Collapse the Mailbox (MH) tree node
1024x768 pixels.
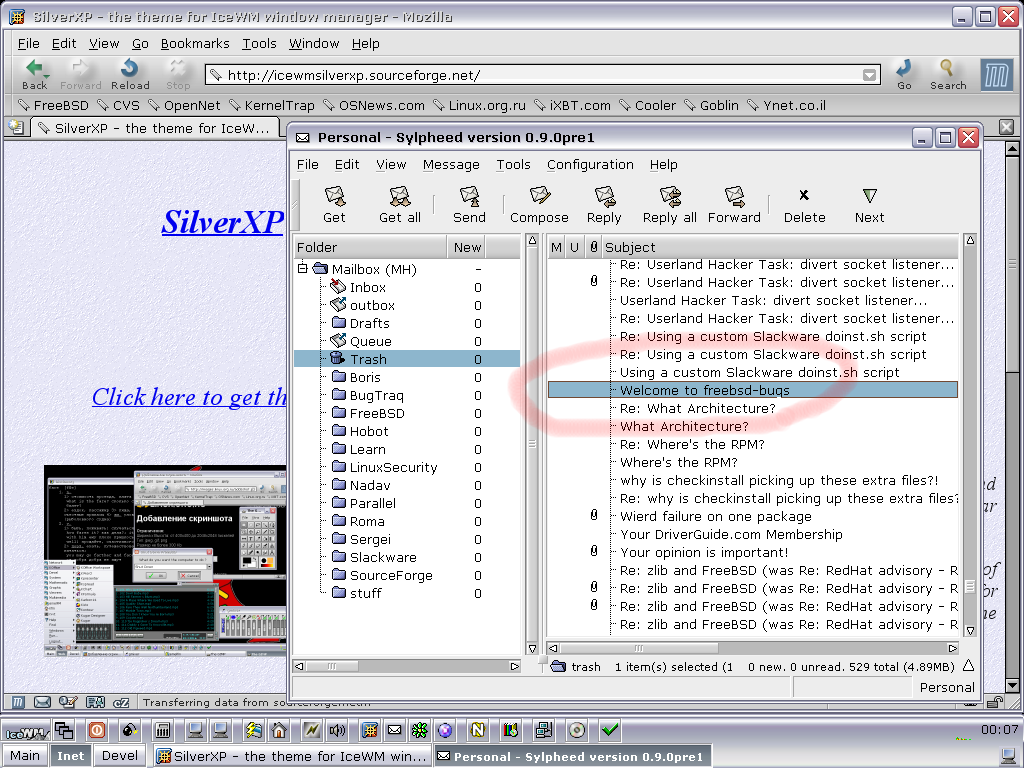coord(302,268)
